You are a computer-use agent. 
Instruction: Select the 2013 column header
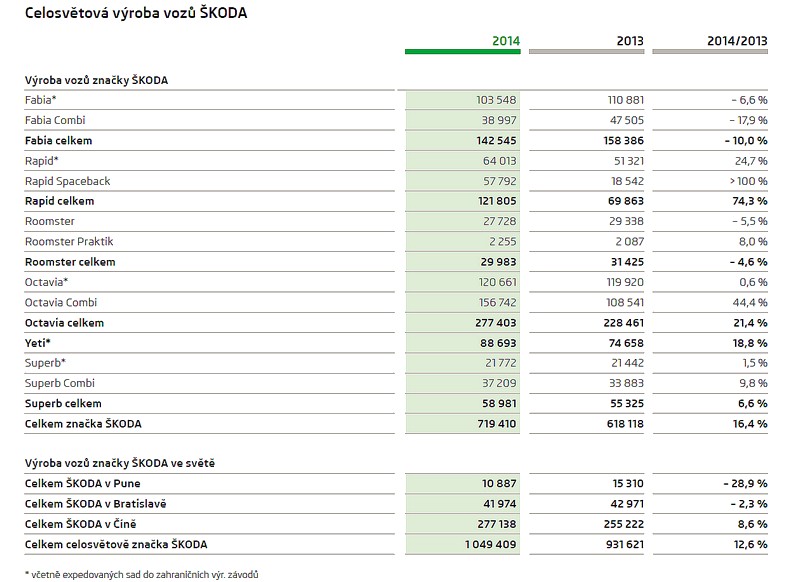630,41
